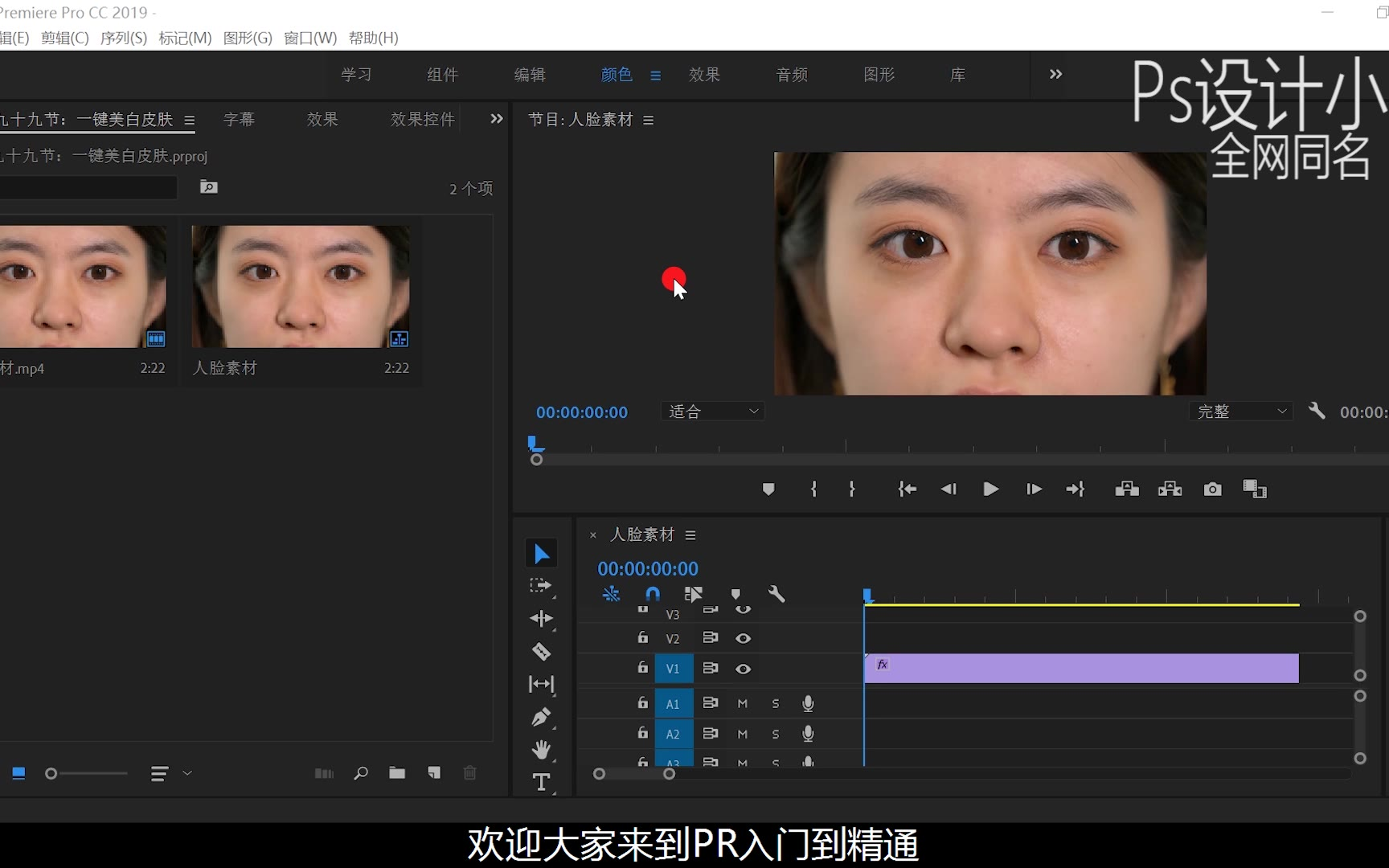Click the thumbnail size slider in the Project panel

[x=51, y=773]
